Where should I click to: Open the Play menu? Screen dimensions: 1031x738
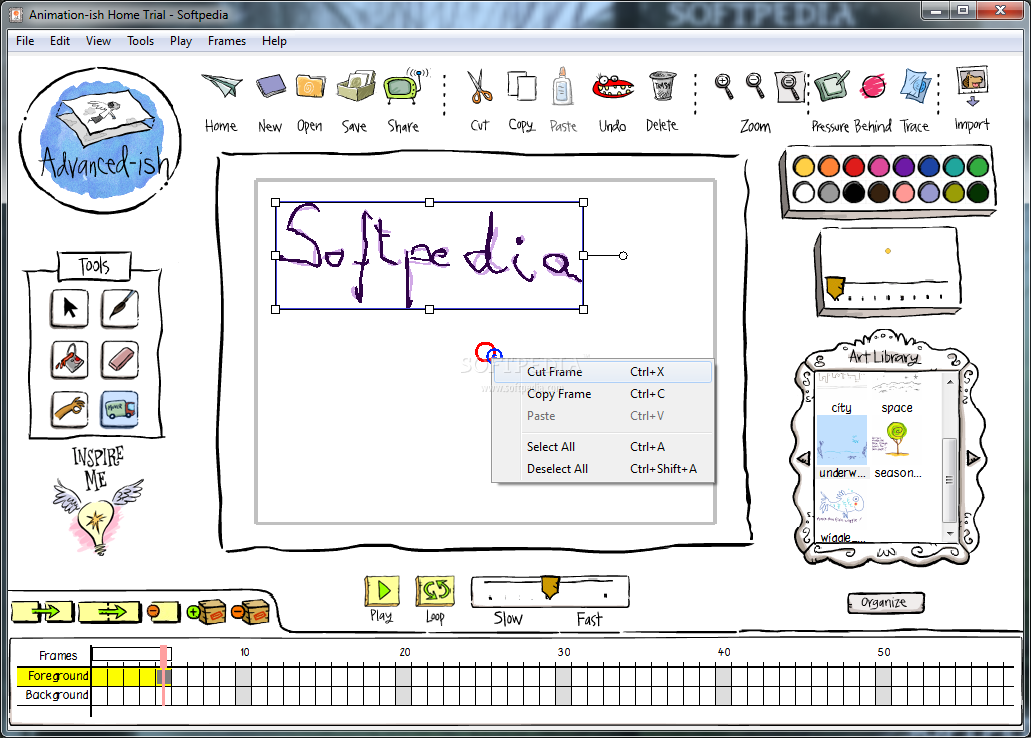[181, 41]
